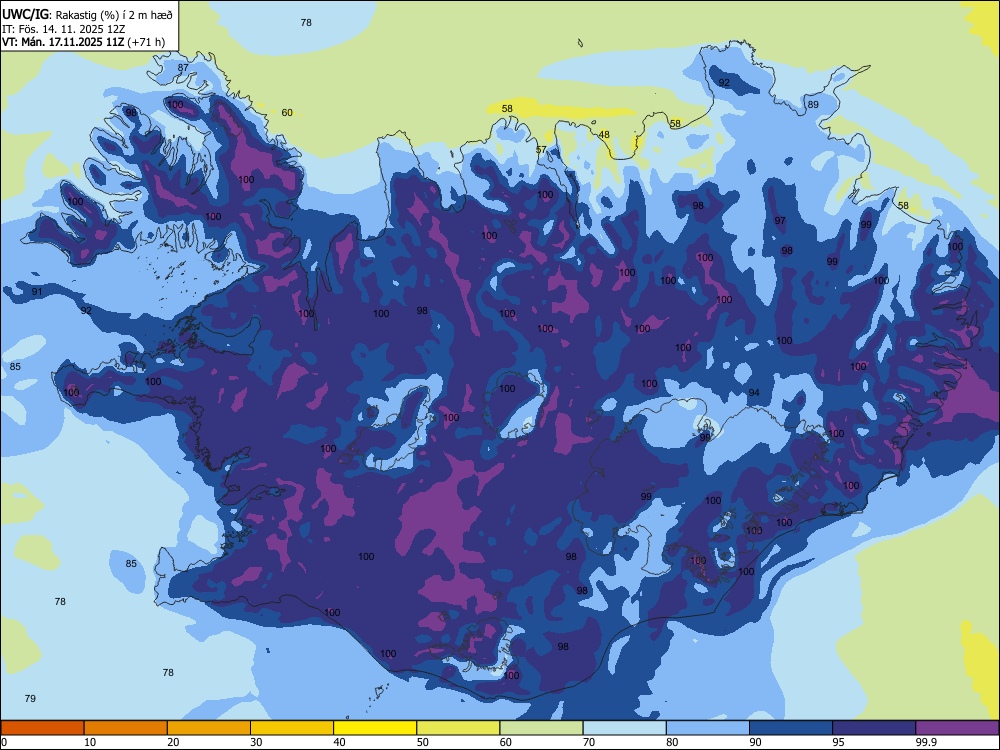
Task: Click the amber 20–30 legend swatch
Action: pos(209,728)
